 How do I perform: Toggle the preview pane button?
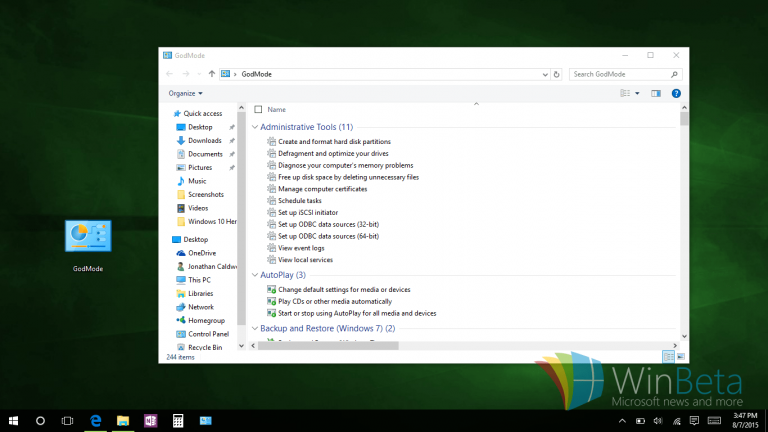pos(656,94)
